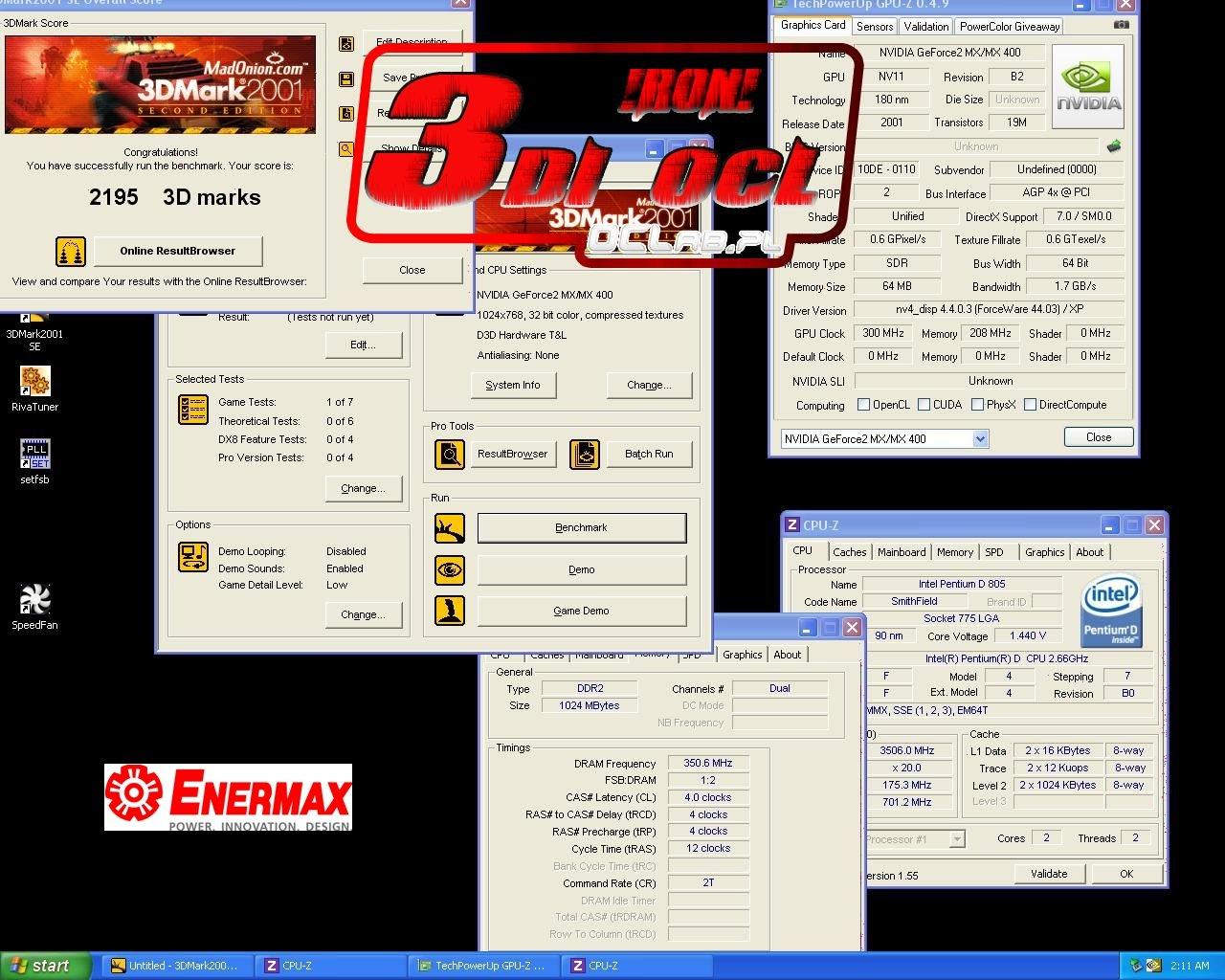This screenshot has width=1225, height=980.
Task: Click the Close button in GPU-Z
Action: pyautogui.click(x=1099, y=437)
